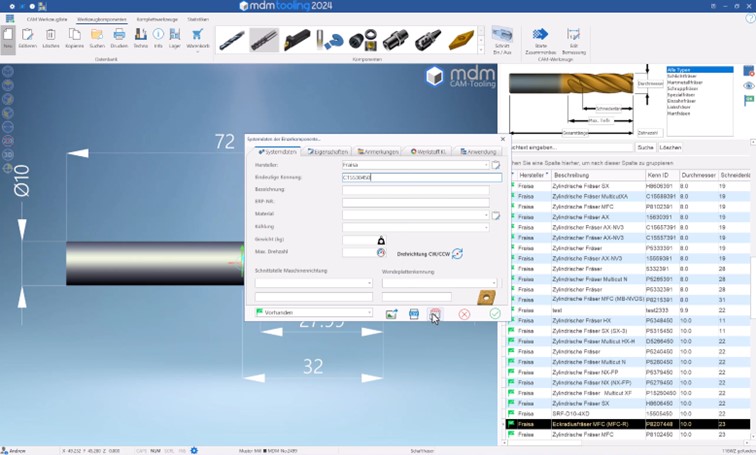Select the component with blue hook icon
Viewport: 756px width, 455px height.
click(330, 40)
